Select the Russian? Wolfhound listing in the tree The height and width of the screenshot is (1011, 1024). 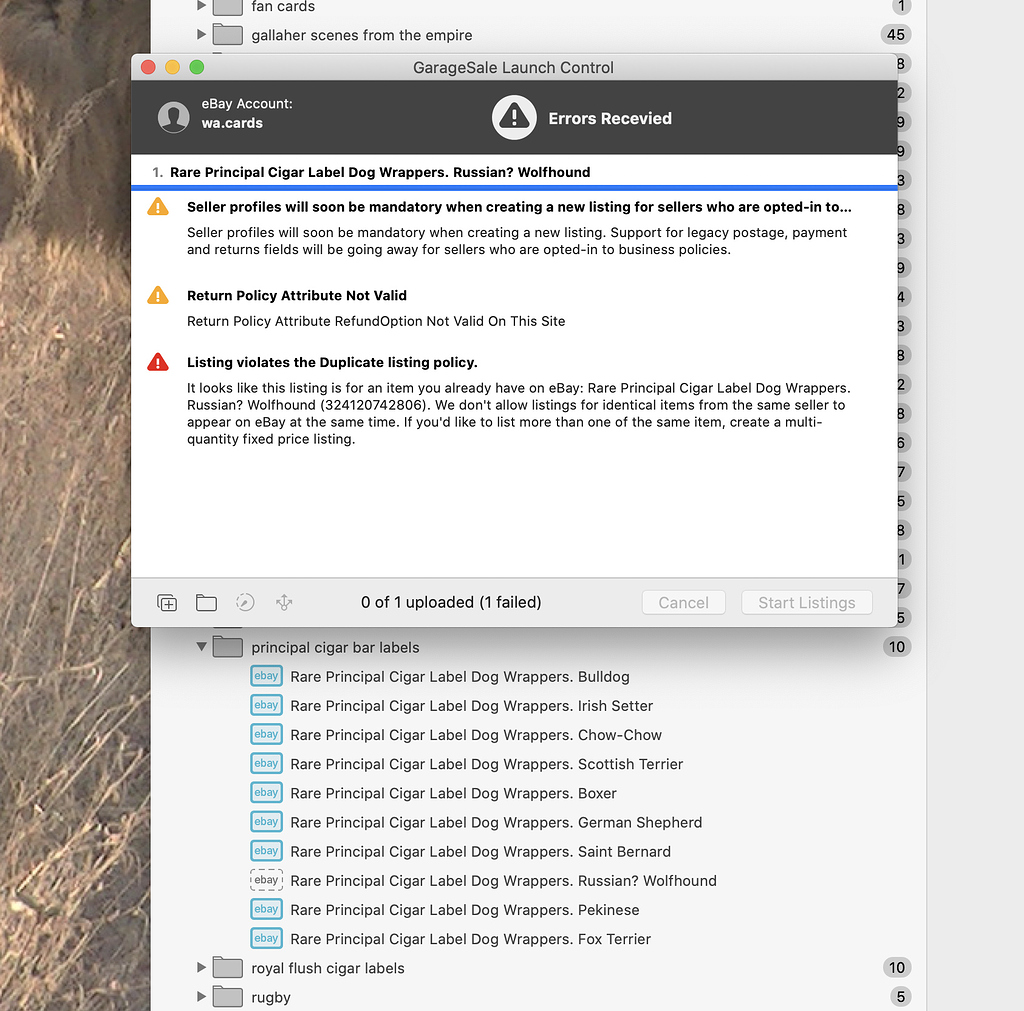pos(504,881)
